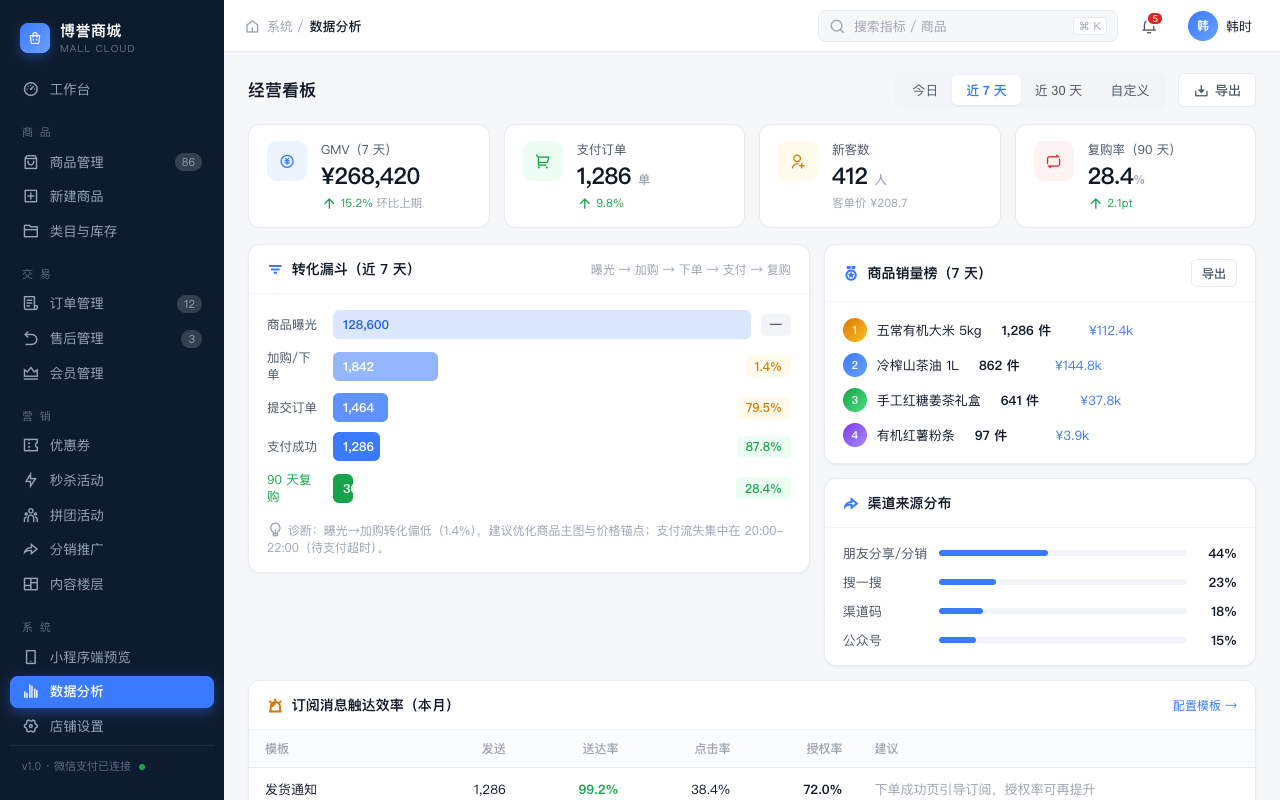
Task: Switch time range to 今日
Action: point(925,90)
